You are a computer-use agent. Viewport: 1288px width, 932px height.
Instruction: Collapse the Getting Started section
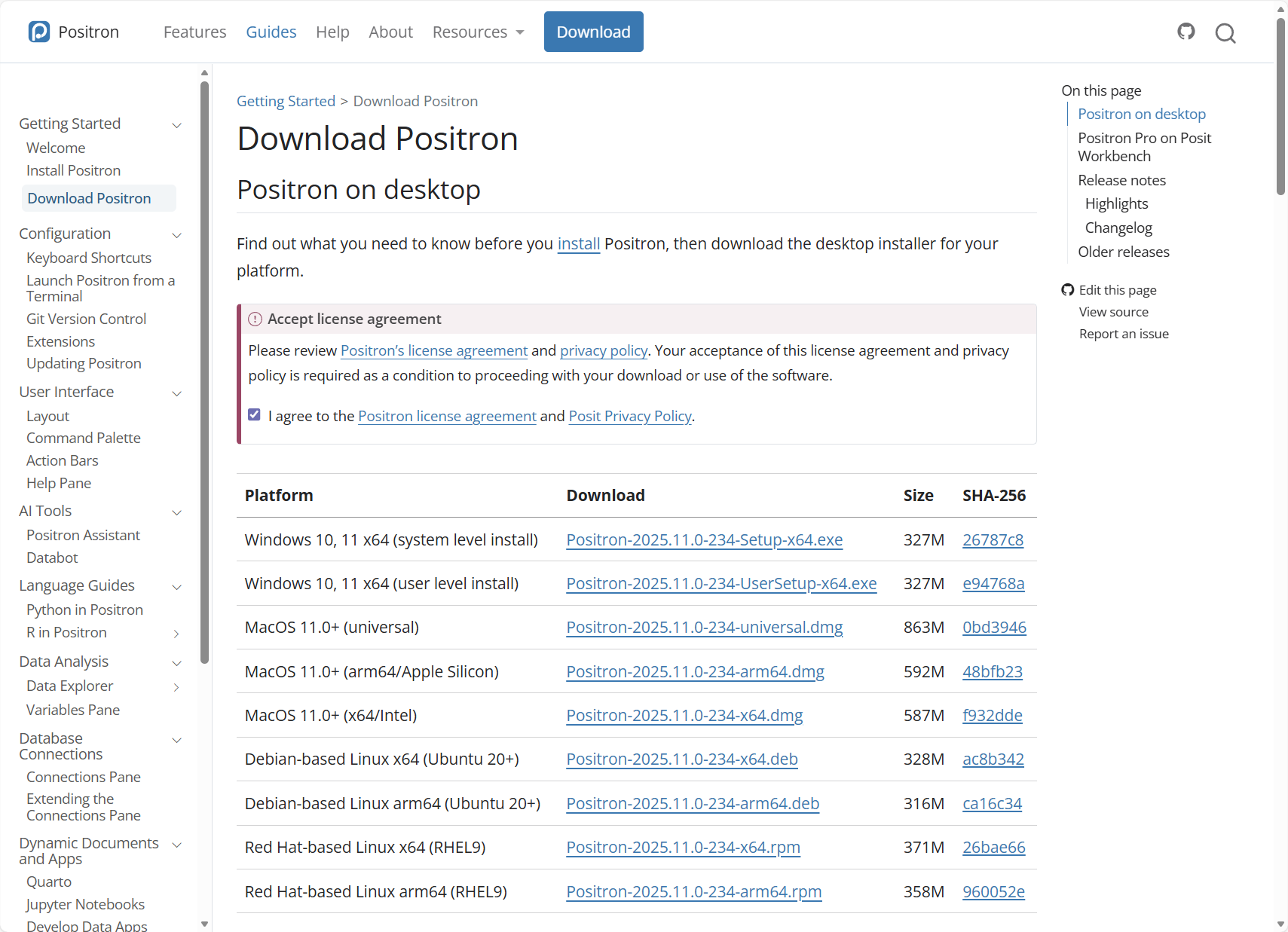[177, 125]
